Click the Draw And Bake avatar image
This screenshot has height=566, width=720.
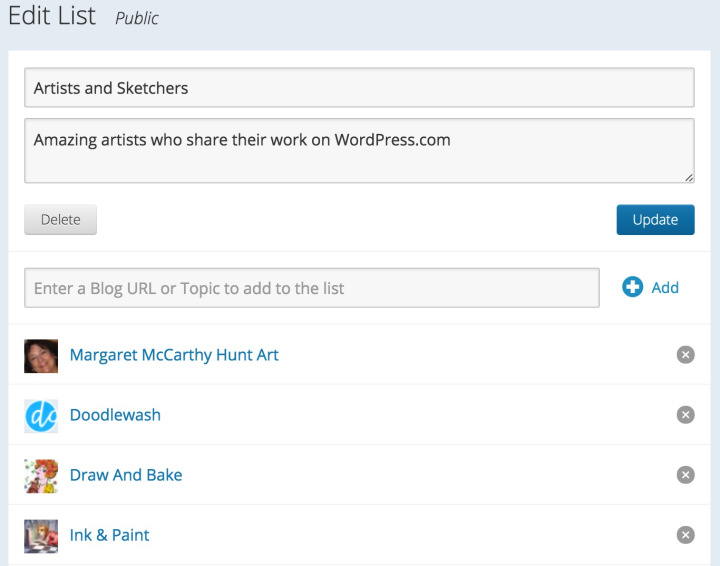[x=41, y=476]
